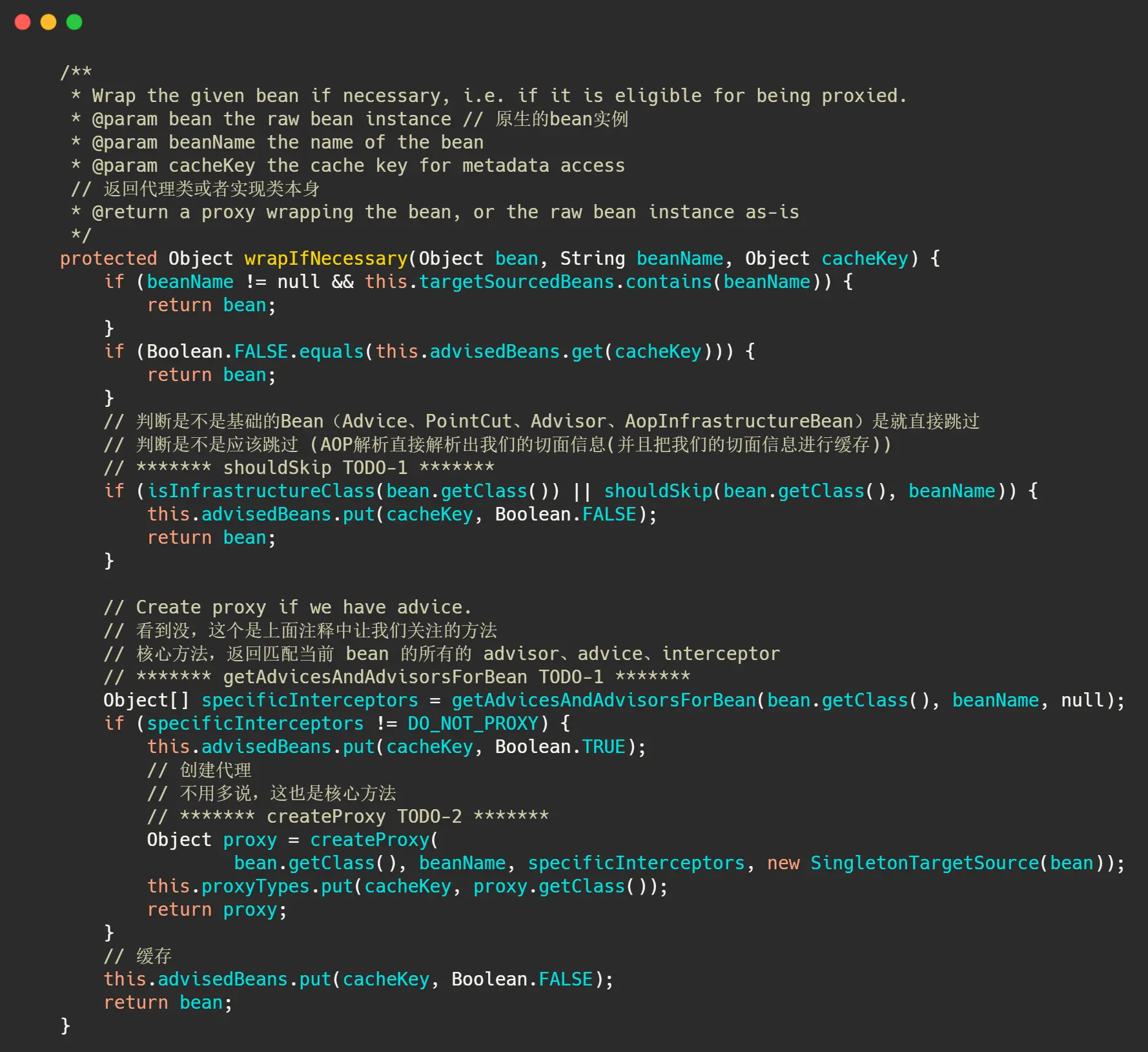This screenshot has height=1052, width=1148.
Task: Click 'isInfrastructureClass' method call
Action: [261, 491]
